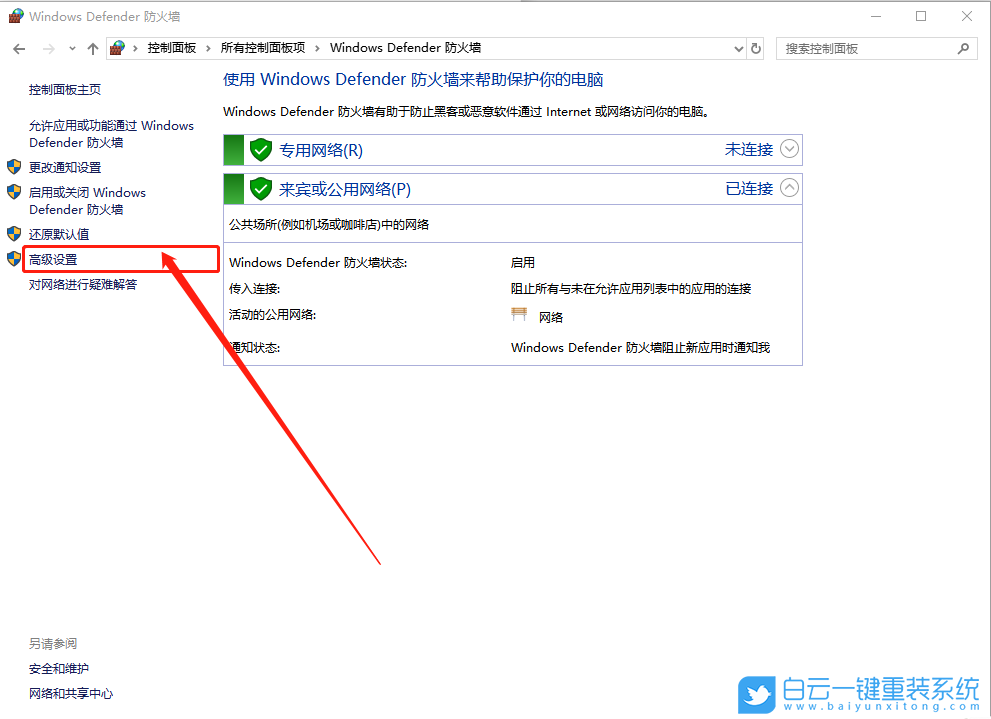The width and height of the screenshot is (991, 719).
Task: Expand the 专用网络(R) section chevron
Action: [789, 149]
